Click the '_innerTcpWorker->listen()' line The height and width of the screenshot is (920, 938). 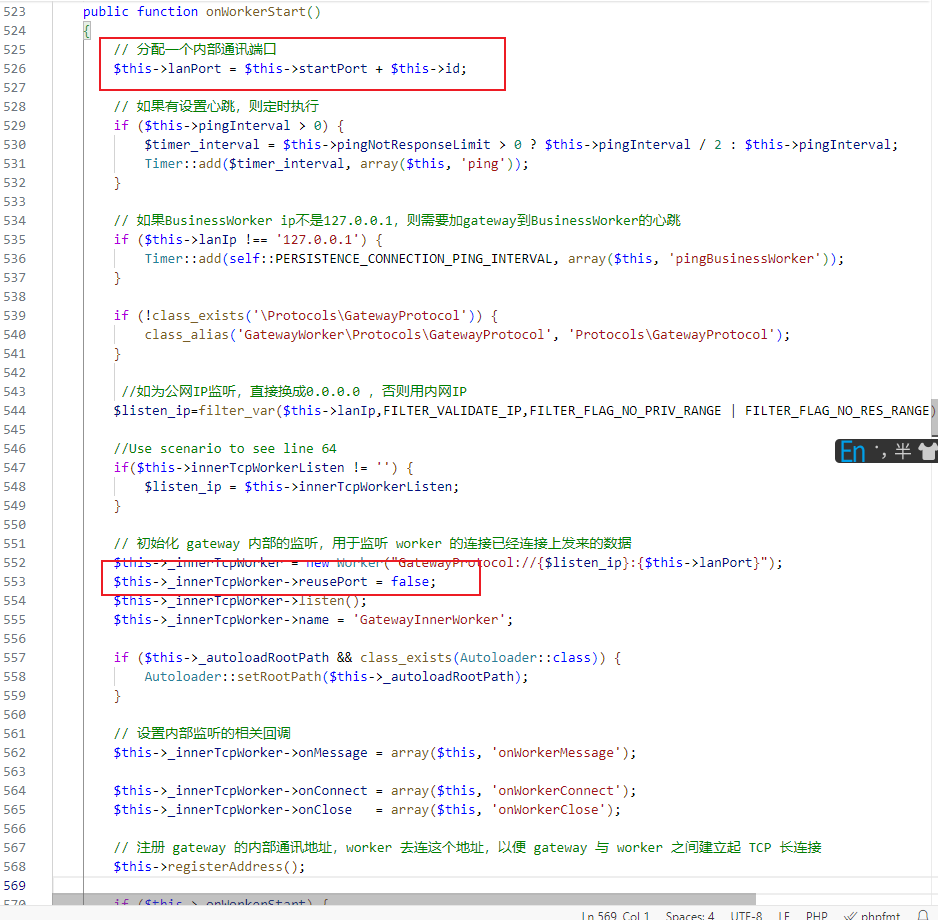pos(240,601)
